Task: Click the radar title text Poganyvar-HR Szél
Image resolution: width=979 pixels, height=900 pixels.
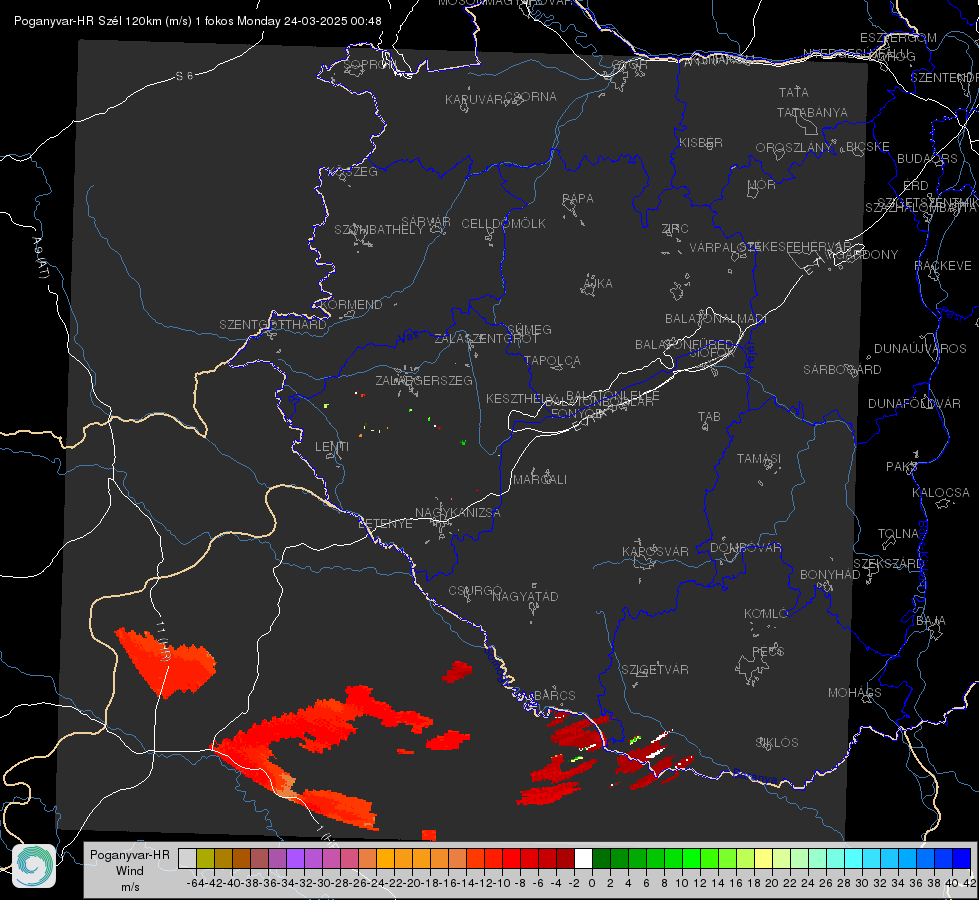Action: coord(68,21)
